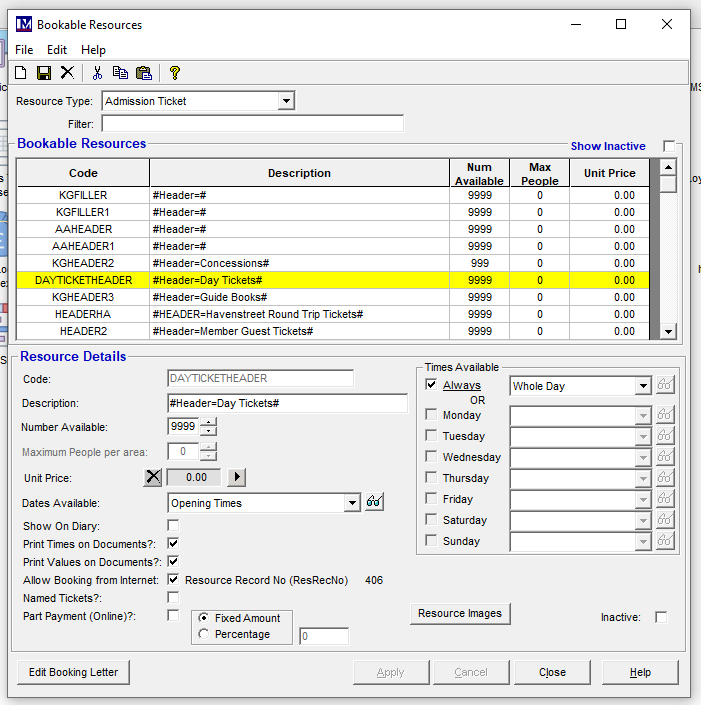The width and height of the screenshot is (701, 705).
Task: Click into the Filter text field
Action: [252, 124]
